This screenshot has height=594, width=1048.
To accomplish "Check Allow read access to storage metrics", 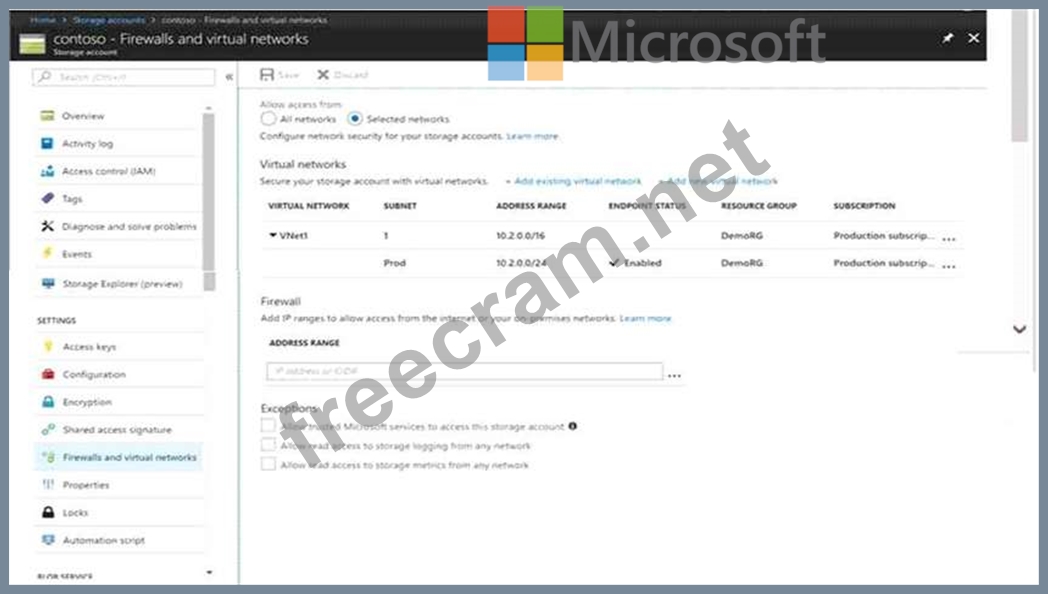I will tap(268, 464).
